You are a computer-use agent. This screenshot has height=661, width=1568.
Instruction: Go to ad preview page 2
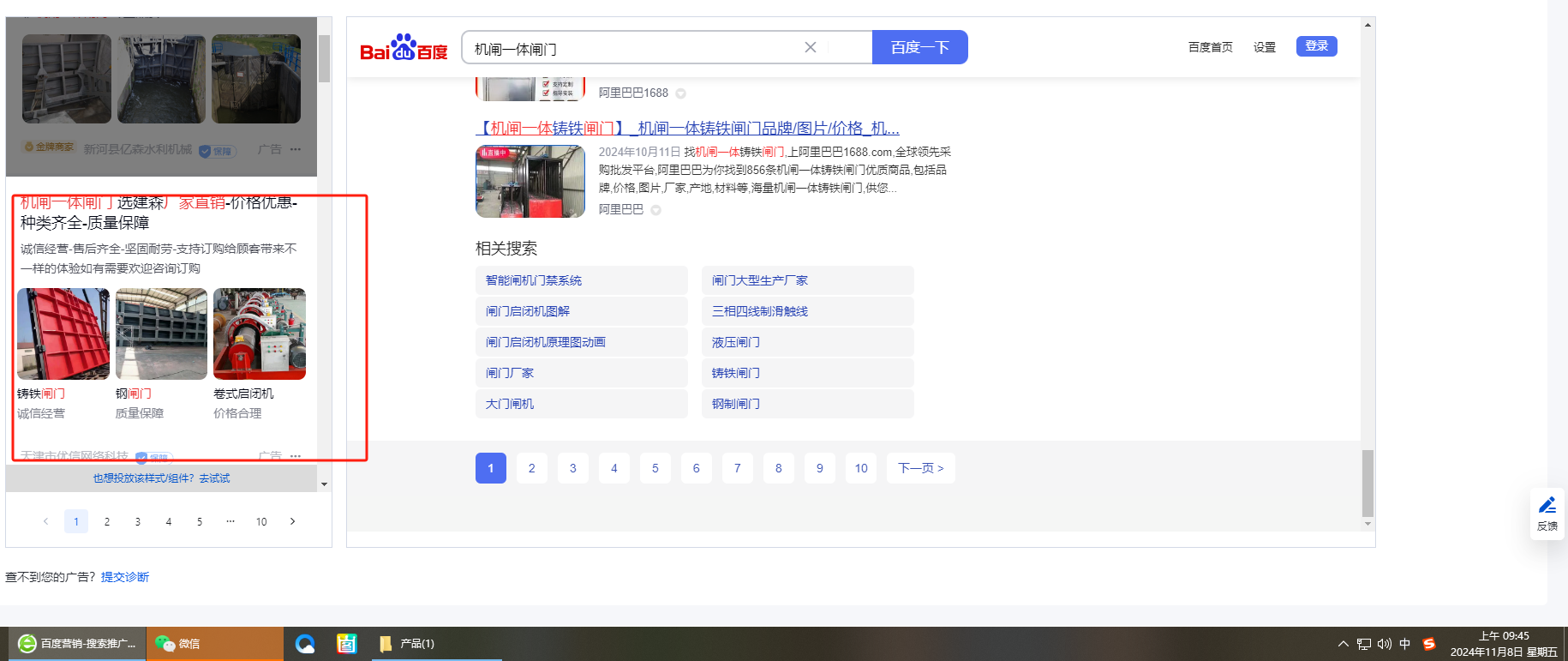(107, 521)
